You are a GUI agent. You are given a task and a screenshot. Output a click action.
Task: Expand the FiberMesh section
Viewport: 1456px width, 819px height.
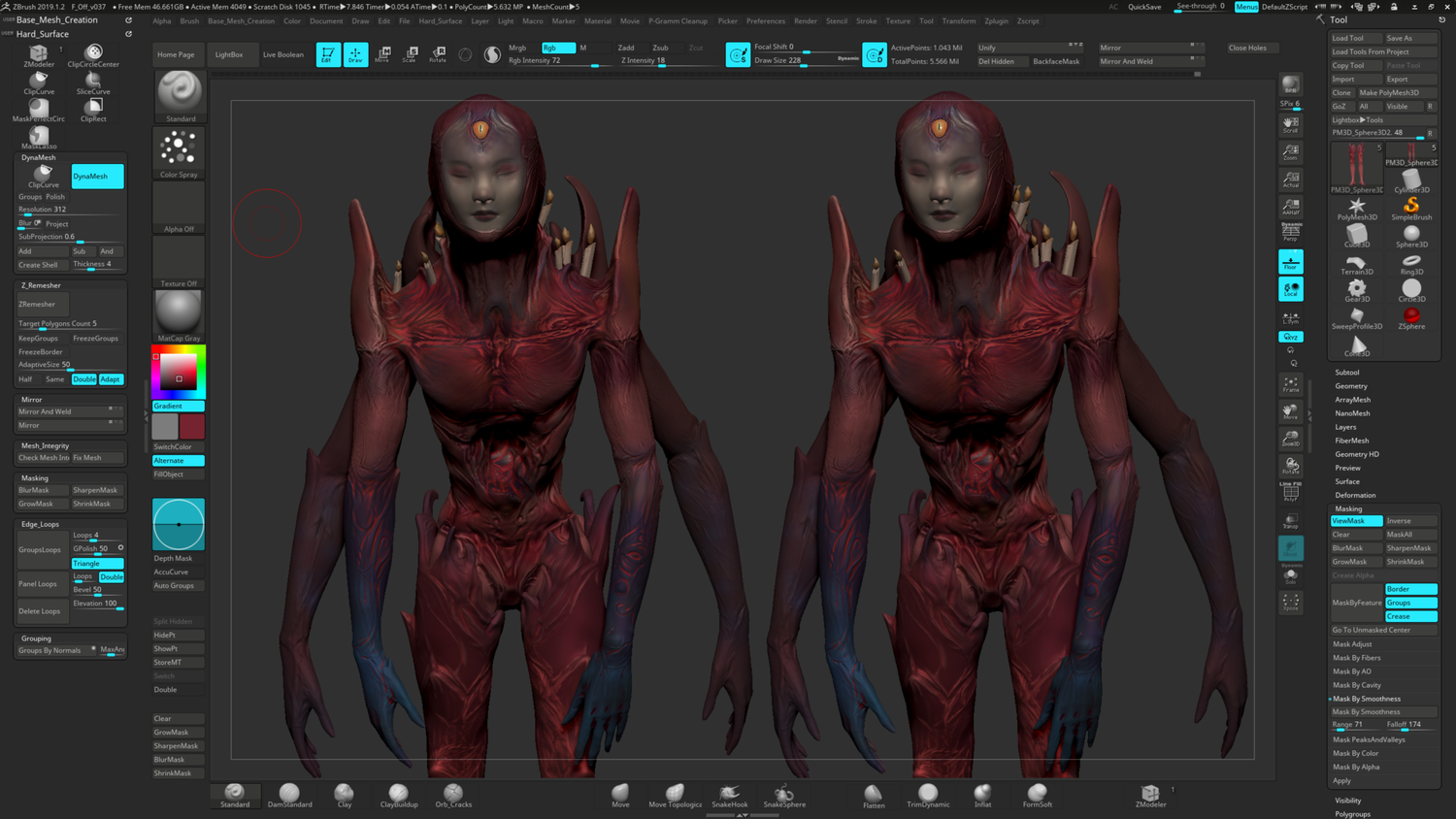click(x=1352, y=441)
